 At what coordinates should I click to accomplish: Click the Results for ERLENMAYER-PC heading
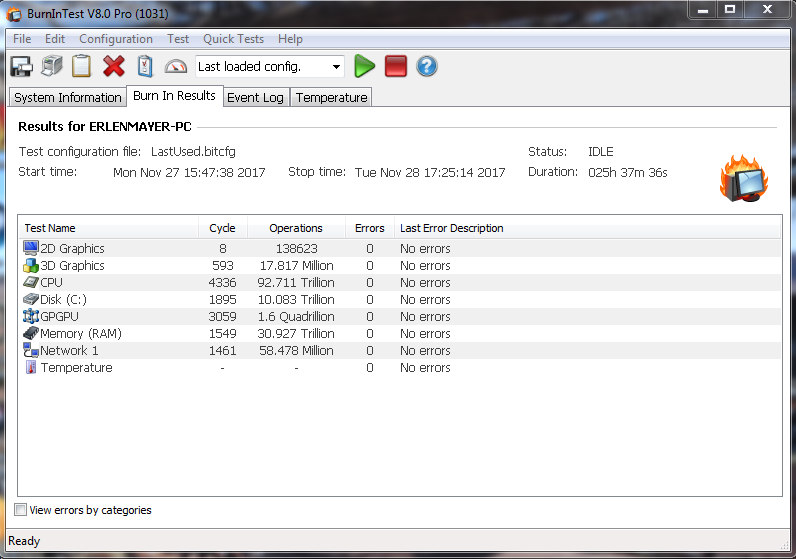click(105, 126)
